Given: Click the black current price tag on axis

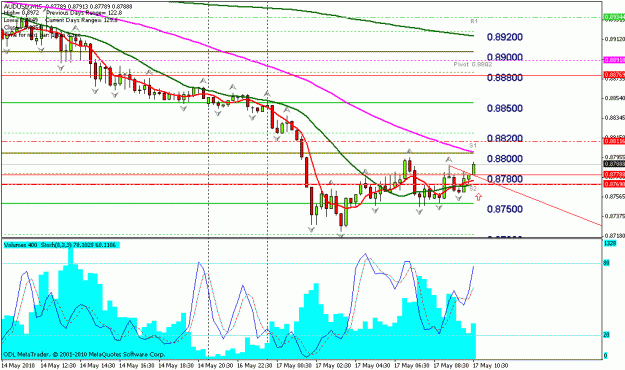Looking at the screenshot, I should [x=614, y=164].
